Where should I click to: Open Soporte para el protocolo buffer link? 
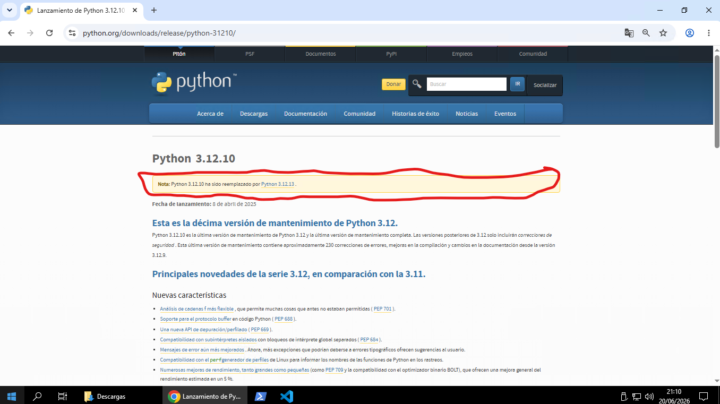pos(195,319)
